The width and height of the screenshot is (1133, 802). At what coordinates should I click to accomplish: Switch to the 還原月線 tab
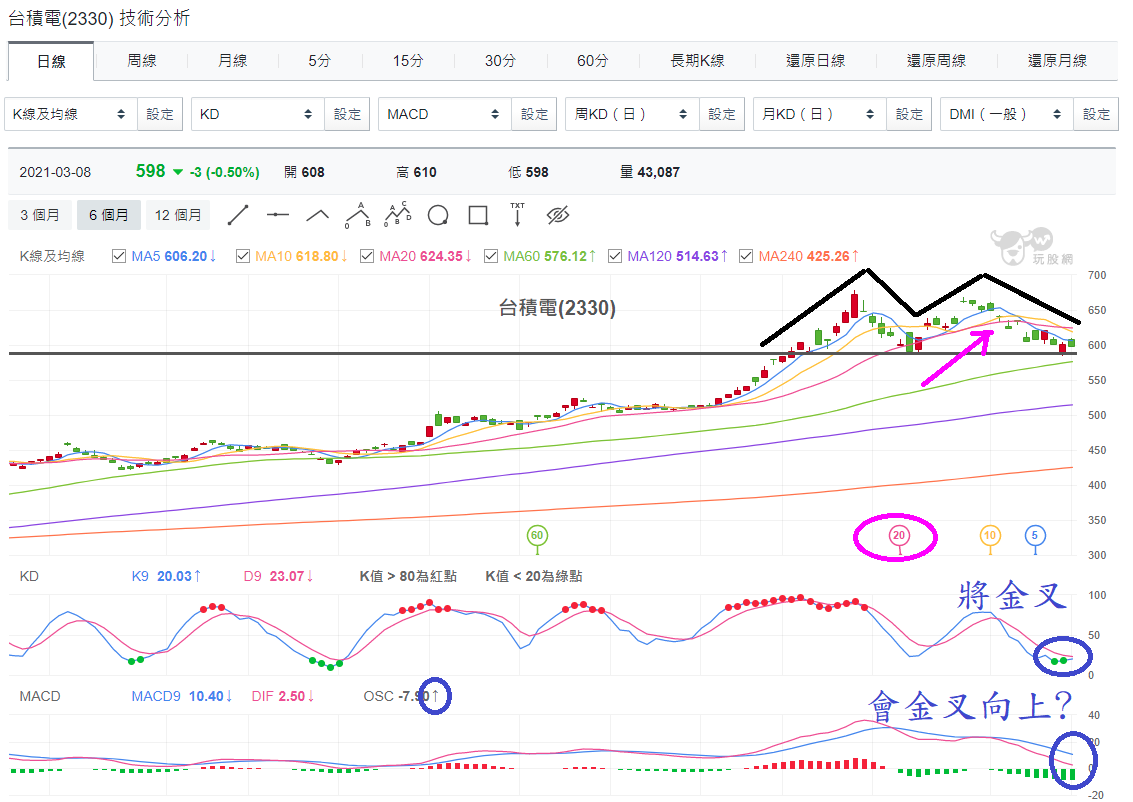coord(1058,61)
